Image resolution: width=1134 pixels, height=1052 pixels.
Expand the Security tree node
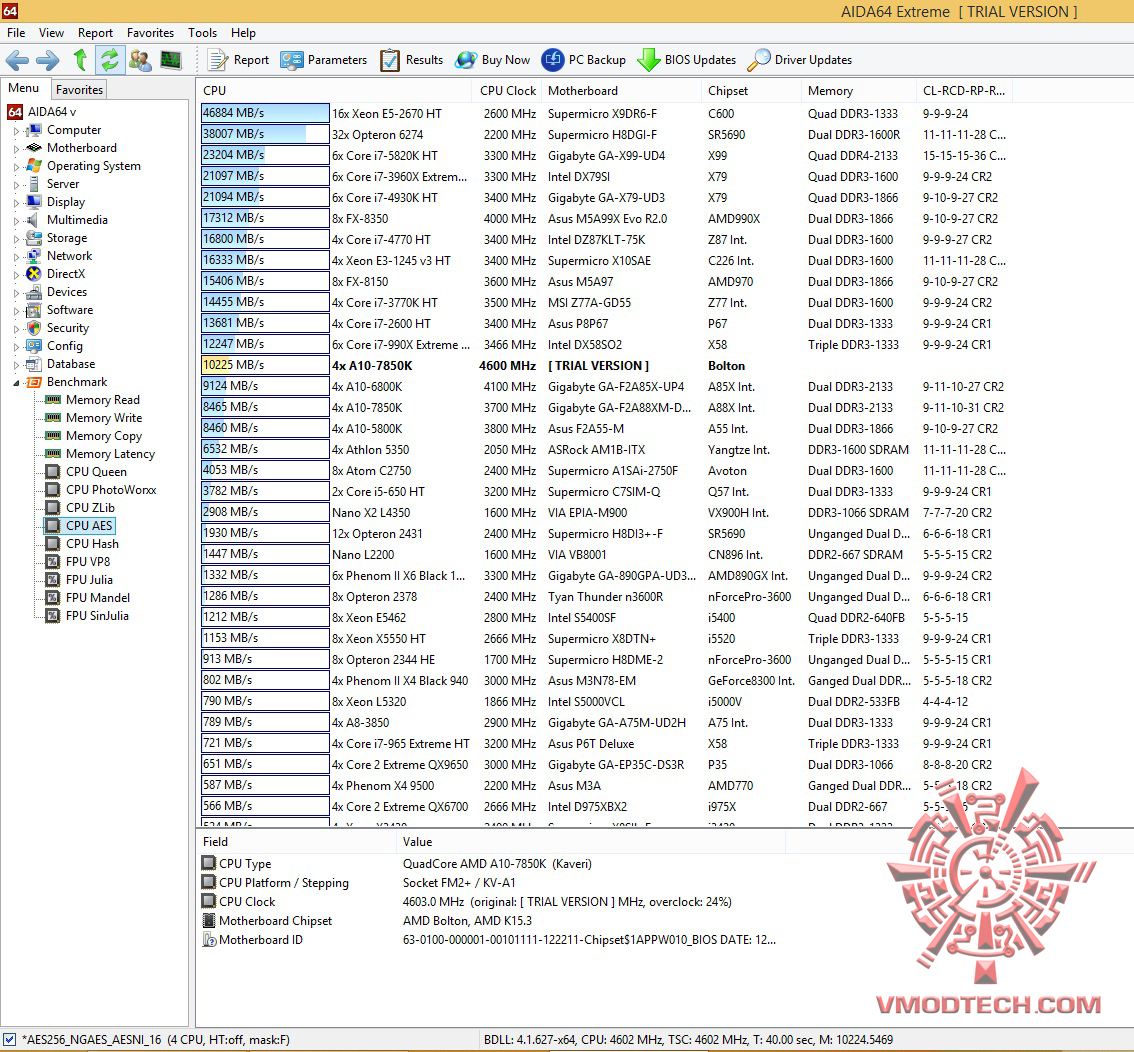click(x=16, y=329)
